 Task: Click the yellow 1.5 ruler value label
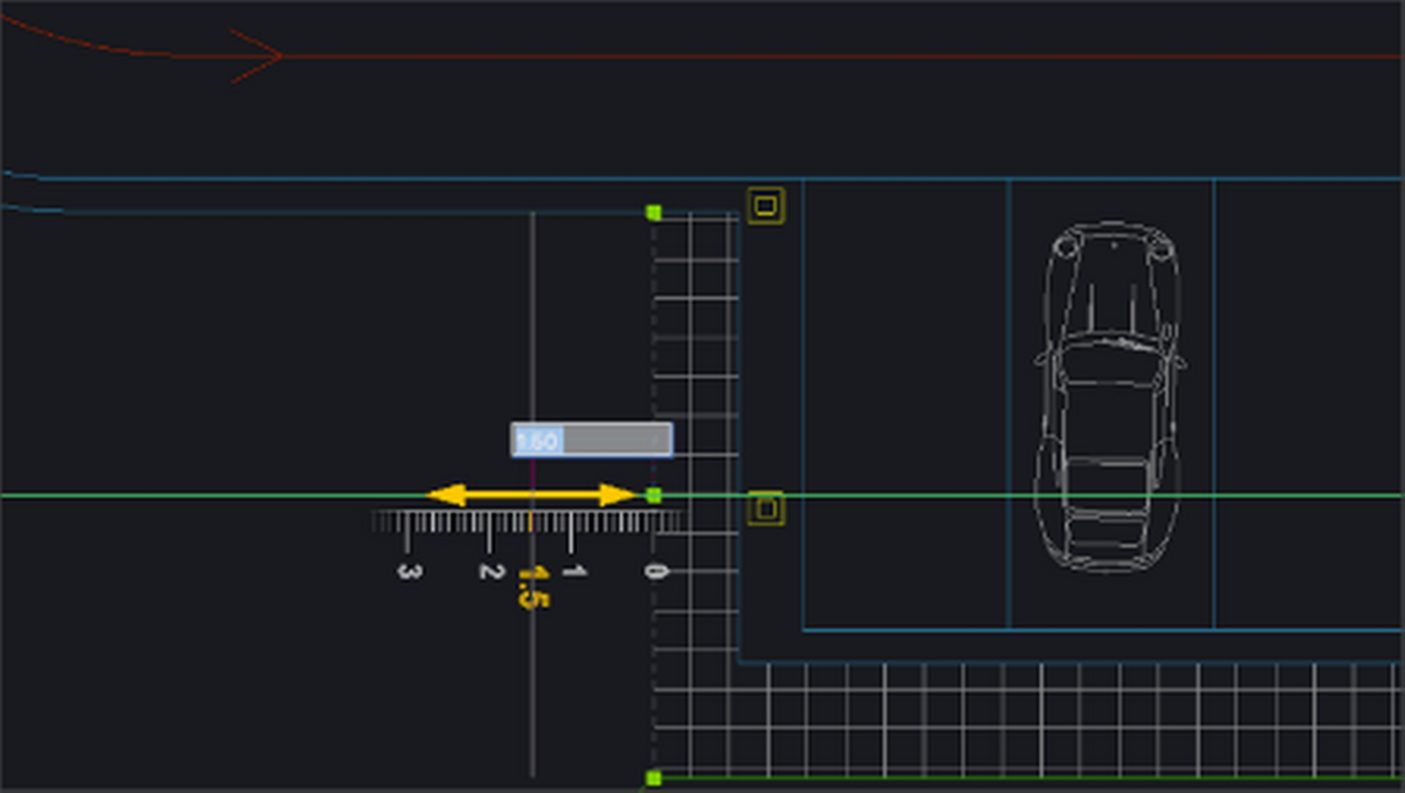[x=532, y=586]
